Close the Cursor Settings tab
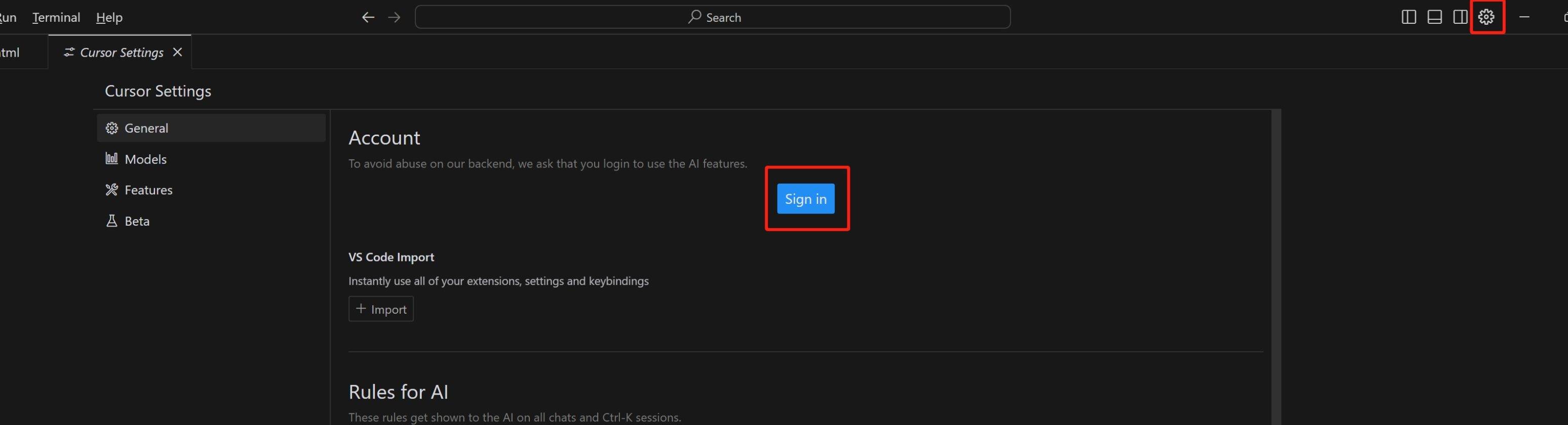The height and width of the screenshot is (425, 1568). point(178,52)
